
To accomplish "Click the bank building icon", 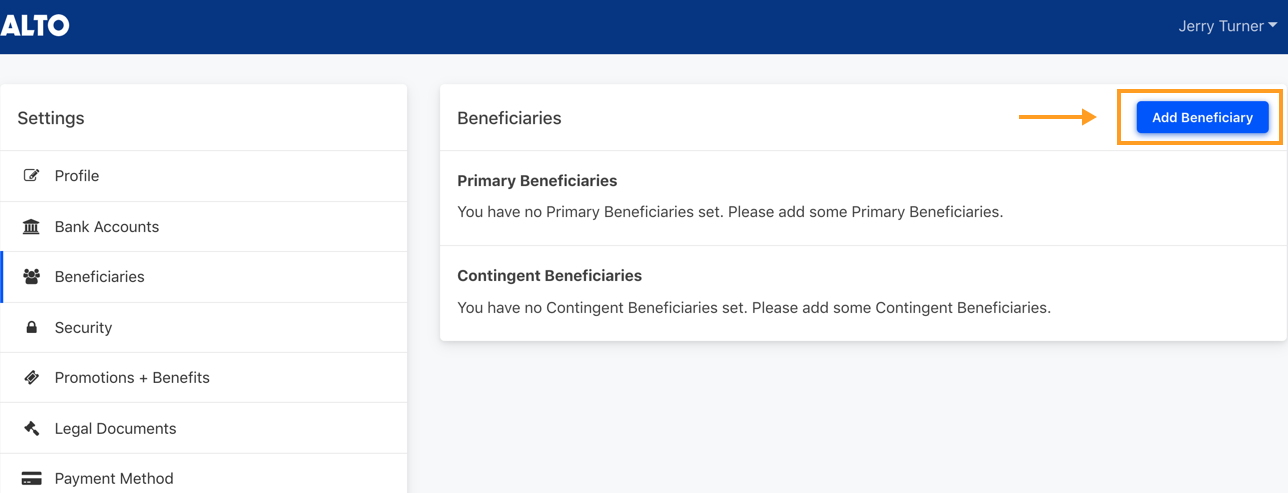I will [x=31, y=227].
